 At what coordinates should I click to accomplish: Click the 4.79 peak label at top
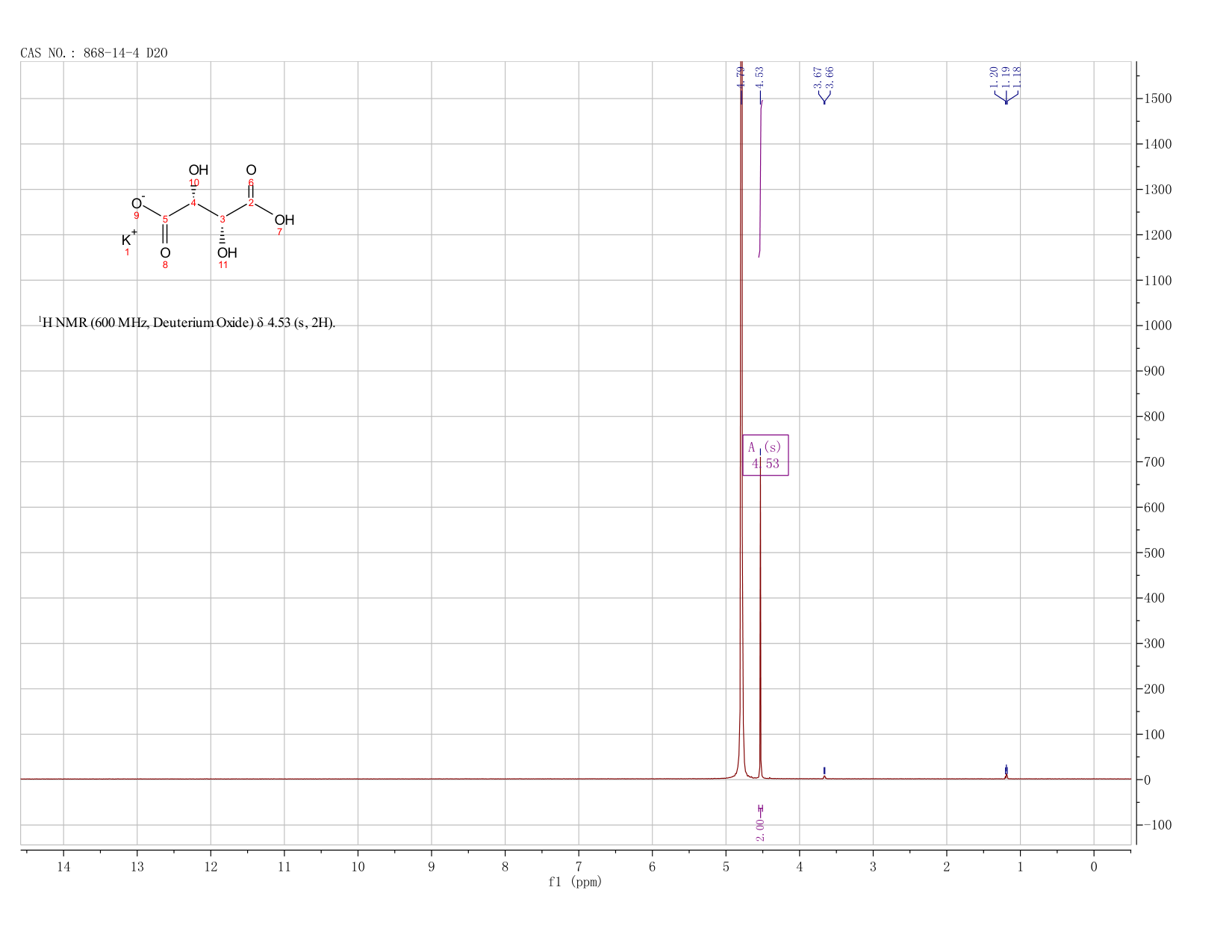click(741, 76)
